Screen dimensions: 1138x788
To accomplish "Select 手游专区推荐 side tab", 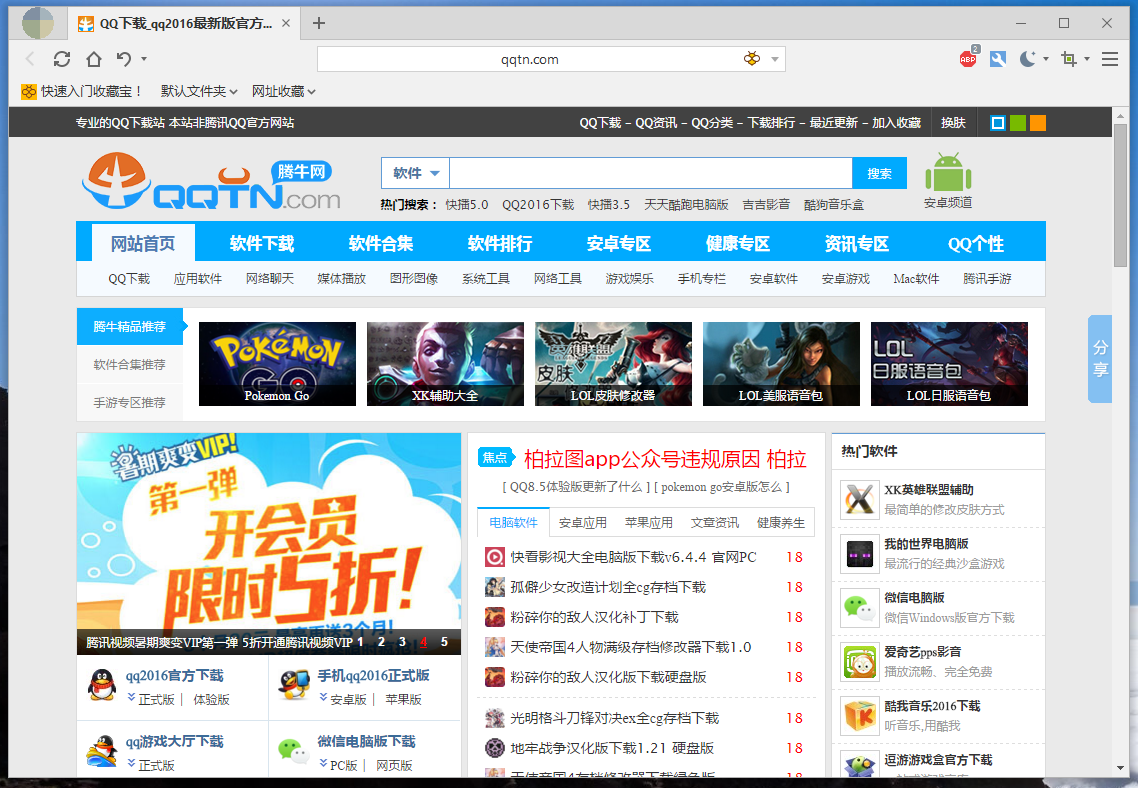I will 129,402.
